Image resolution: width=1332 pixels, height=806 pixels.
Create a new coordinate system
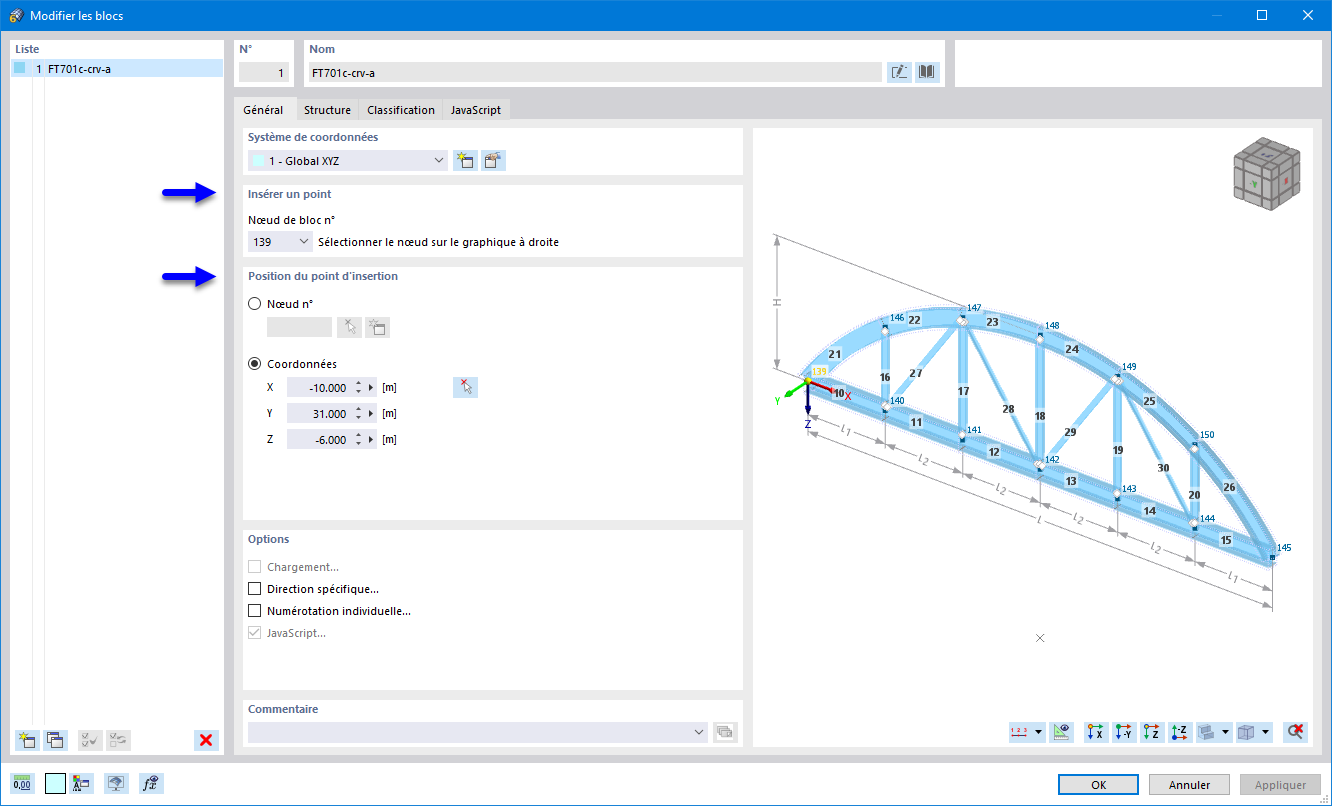(x=465, y=160)
